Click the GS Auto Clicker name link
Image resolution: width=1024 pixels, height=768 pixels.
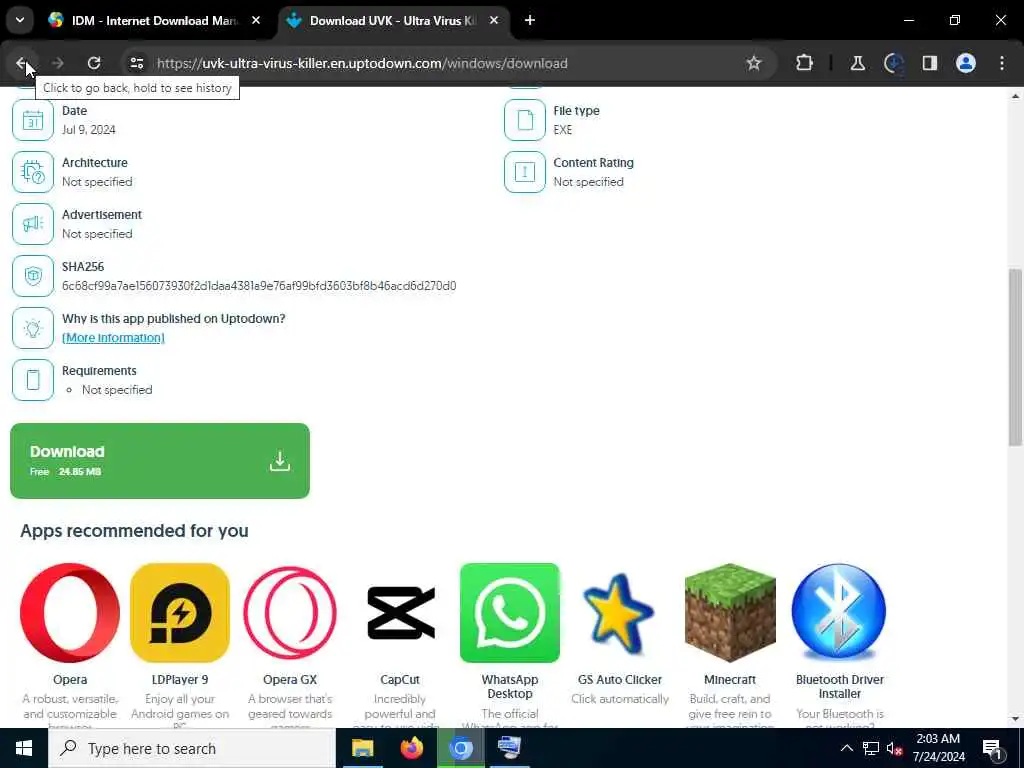pyautogui.click(x=619, y=679)
